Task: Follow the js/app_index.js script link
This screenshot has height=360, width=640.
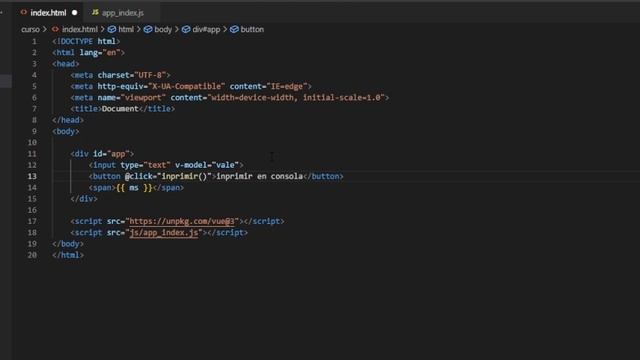Action: pos(164,233)
